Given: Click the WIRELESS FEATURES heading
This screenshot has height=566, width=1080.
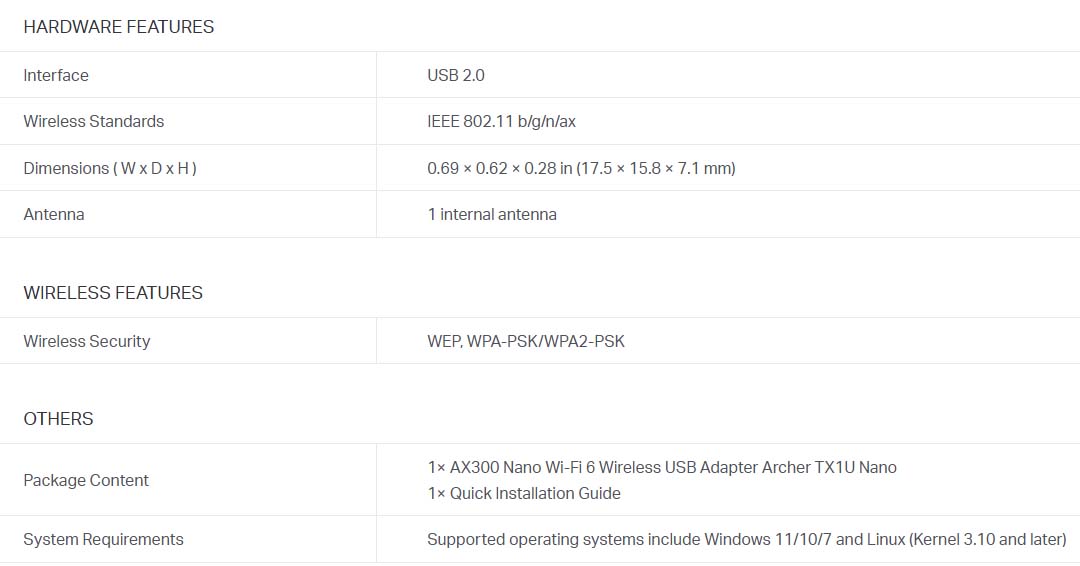Looking at the screenshot, I should pos(113,293).
